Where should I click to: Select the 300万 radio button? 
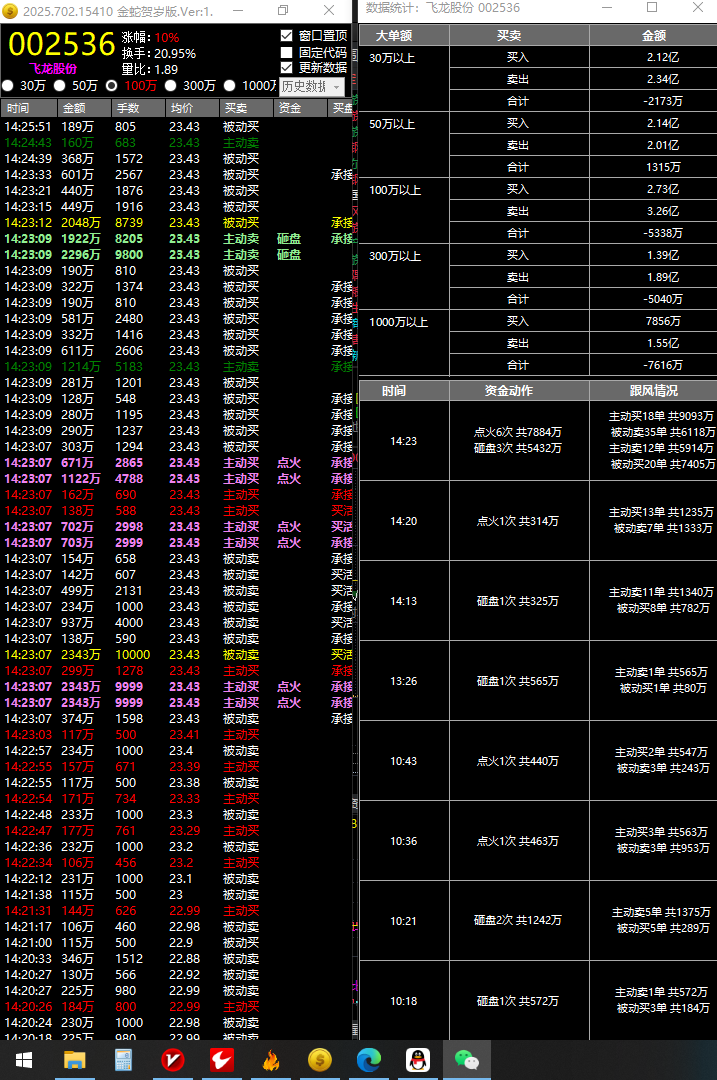(170, 85)
